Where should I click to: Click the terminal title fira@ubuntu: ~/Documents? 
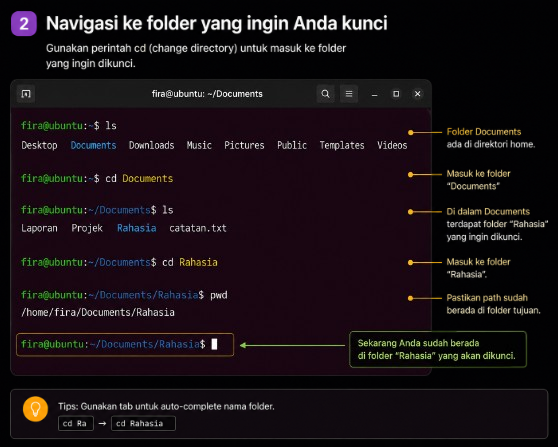pyautogui.click(x=207, y=94)
